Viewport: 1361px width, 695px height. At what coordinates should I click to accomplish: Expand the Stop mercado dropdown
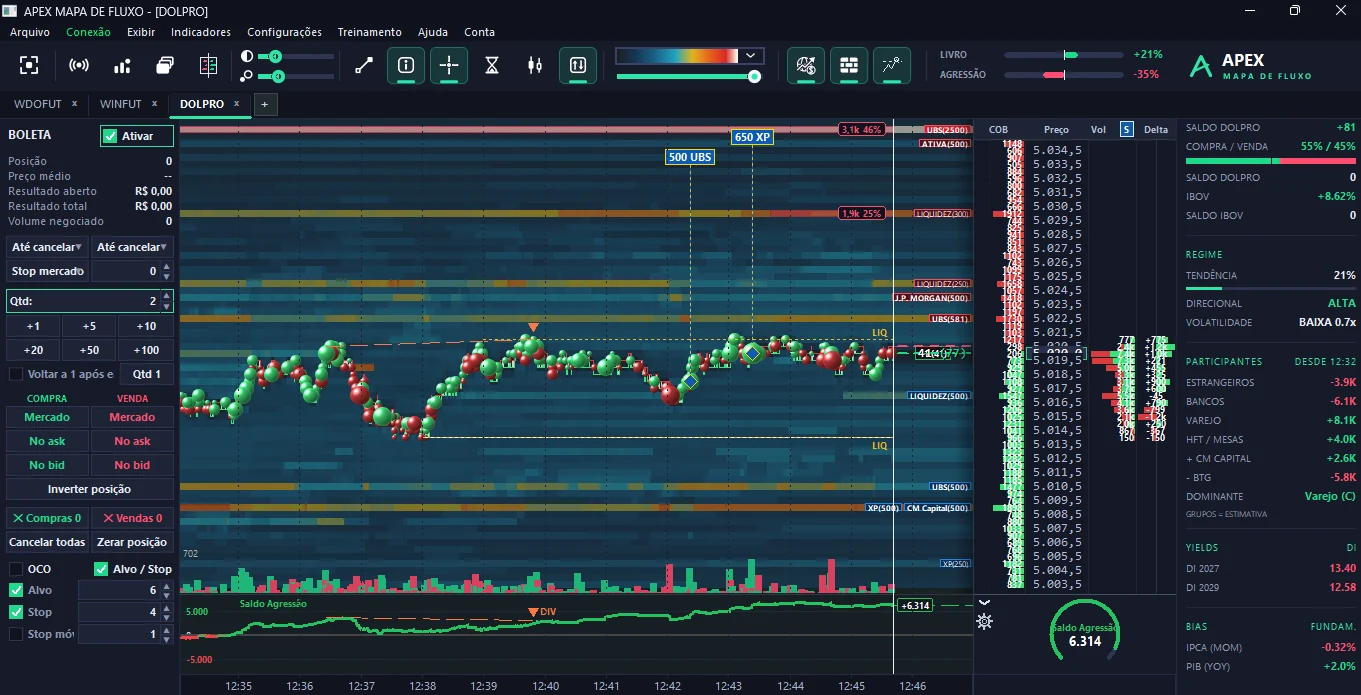point(47,271)
